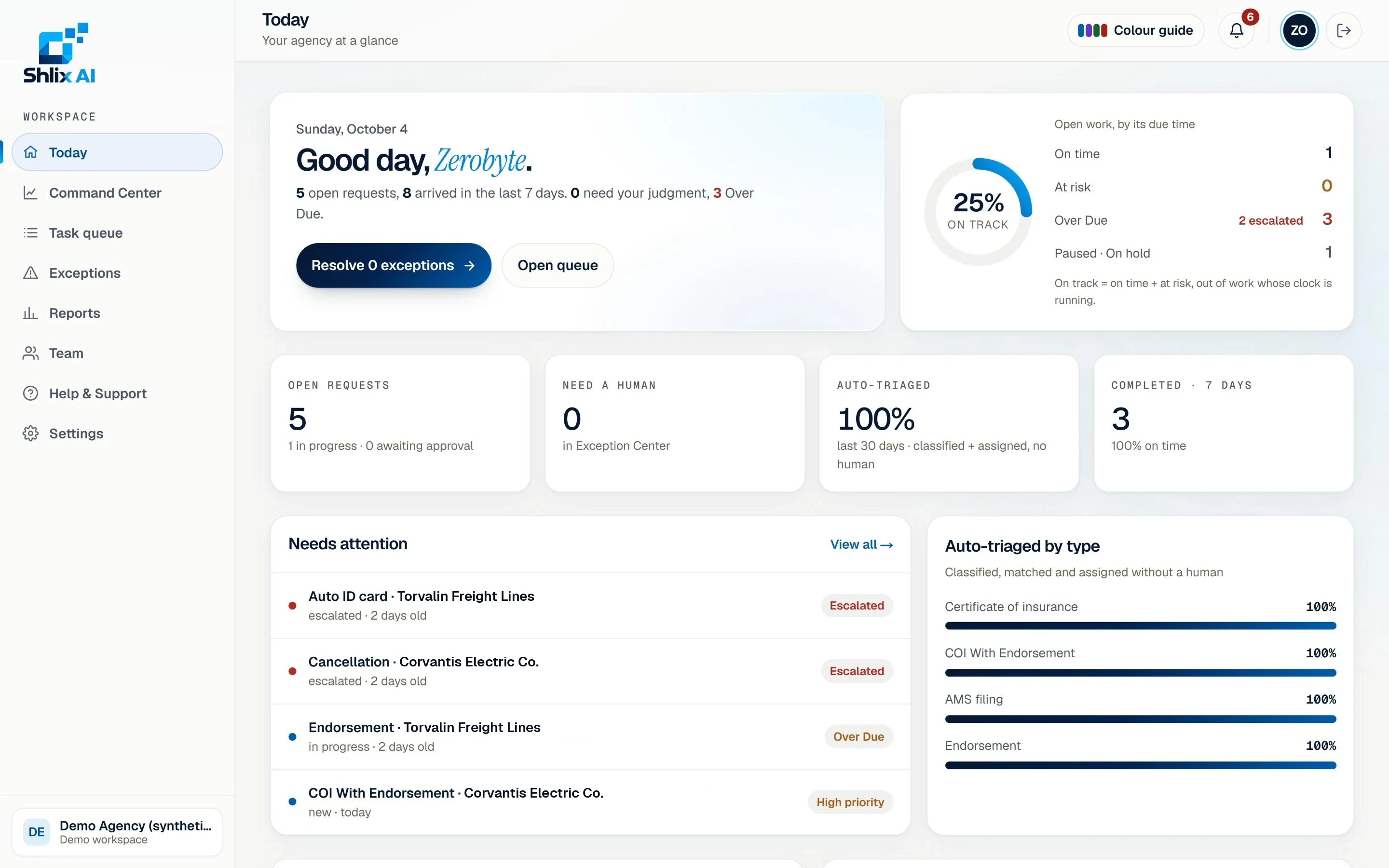
Task: Open Command Center from sidebar
Action: (x=117, y=192)
